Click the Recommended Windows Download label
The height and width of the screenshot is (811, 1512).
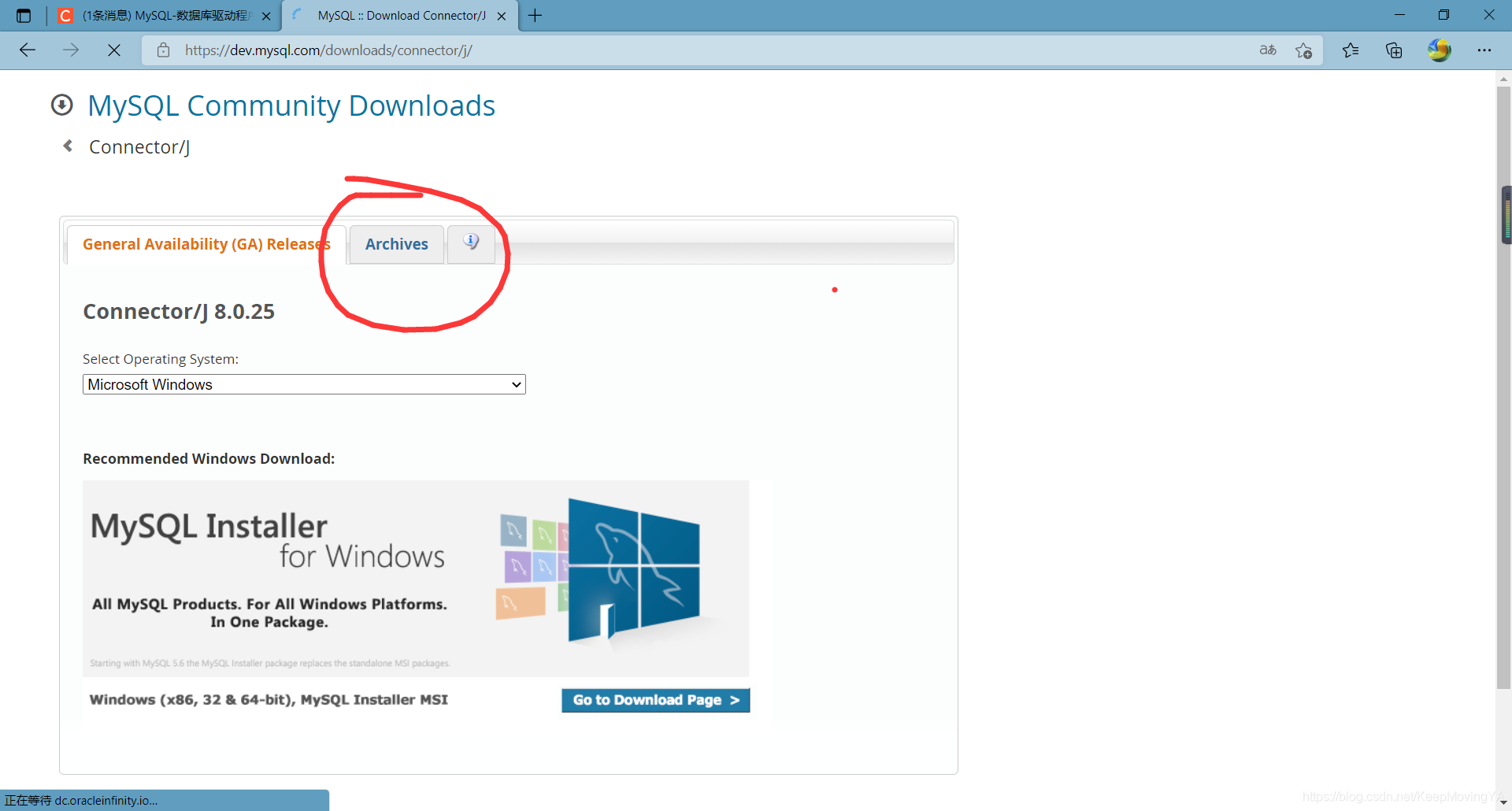(x=209, y=458)
